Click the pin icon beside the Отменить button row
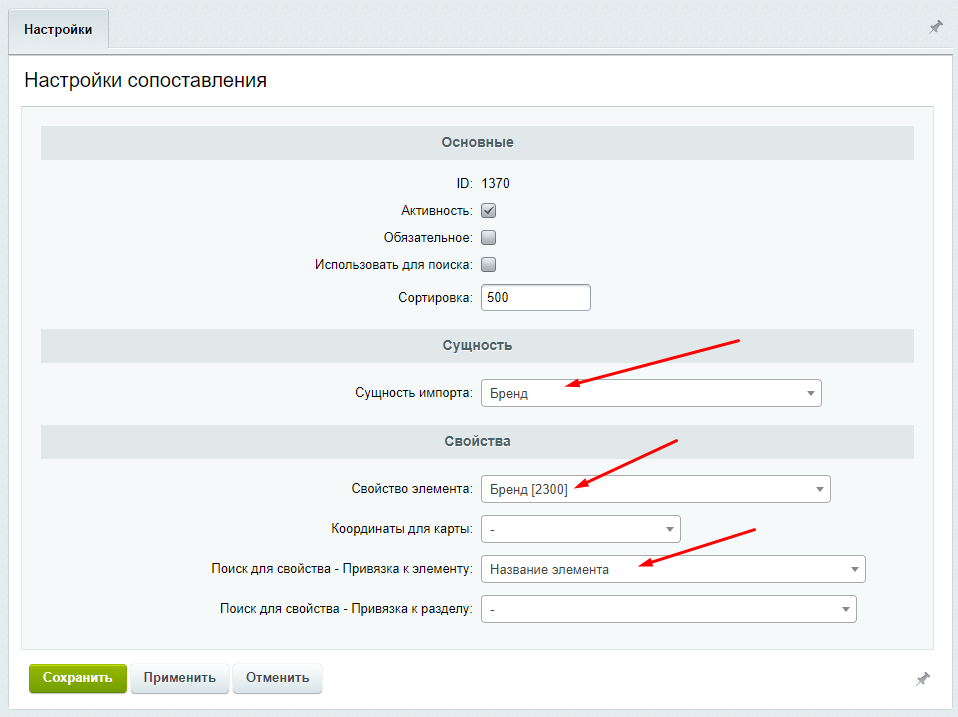Viewport: 958px width, 717px height. click(x=923, y=679)
